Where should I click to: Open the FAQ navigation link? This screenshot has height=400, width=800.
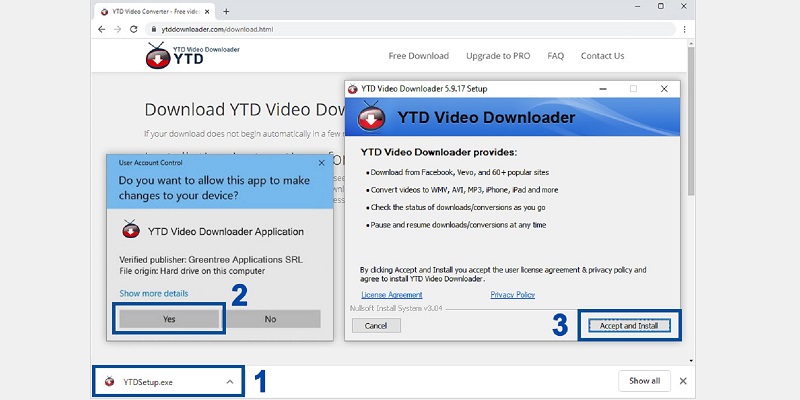[556, 56]
